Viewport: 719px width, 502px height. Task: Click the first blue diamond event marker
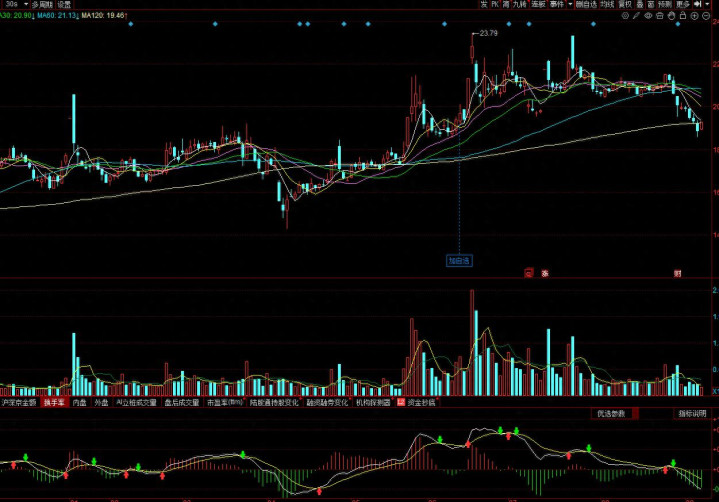tap(131, 24)
